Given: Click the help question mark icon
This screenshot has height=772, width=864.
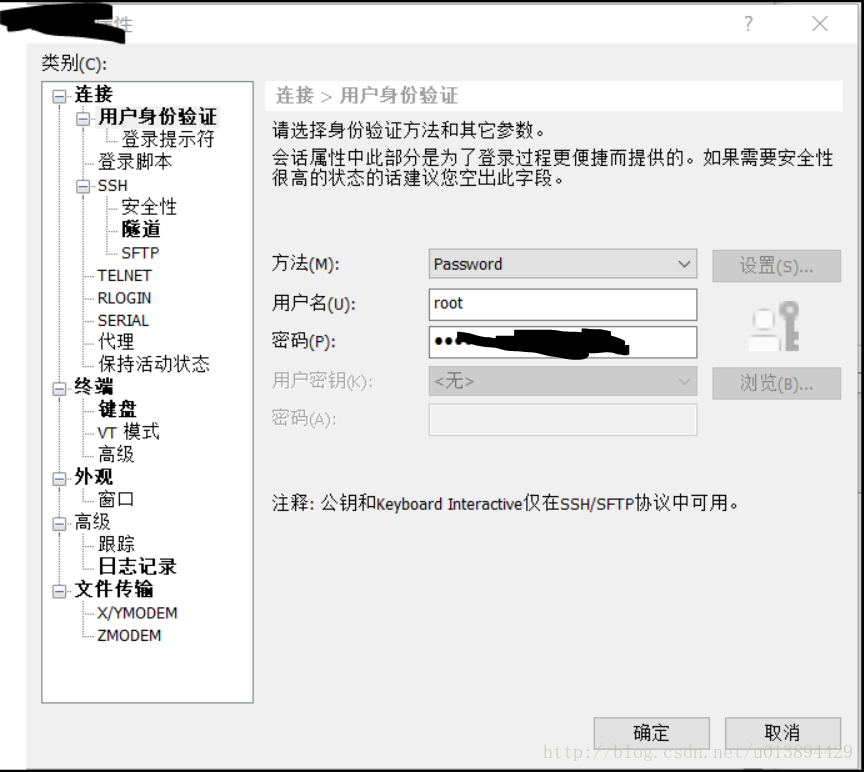Looking at the screenshot, I should click(748, 24).
